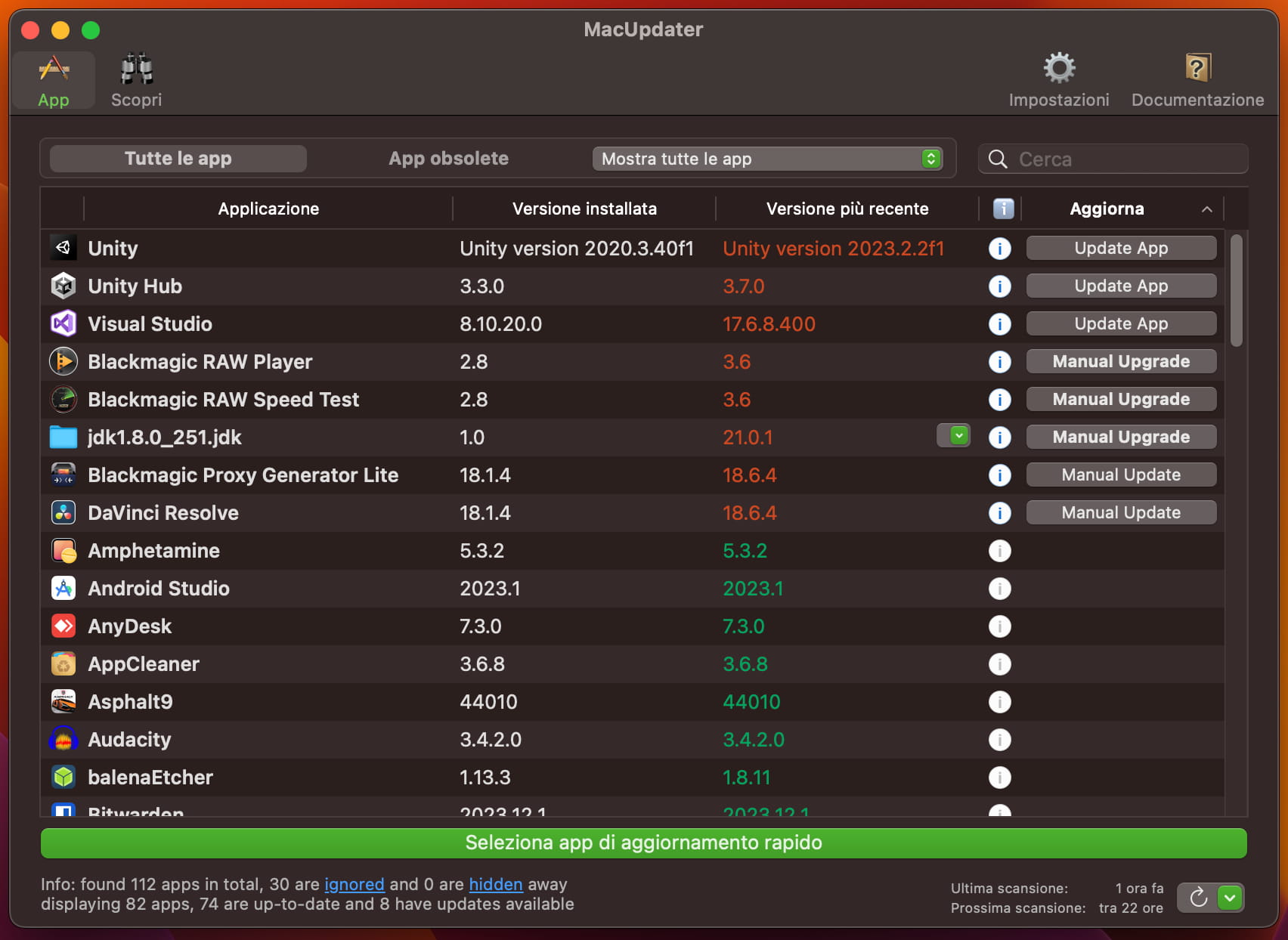
Task: Expand the green chevron on the jdk1.8.0_251.jdk row
Action: coord(954,435)
